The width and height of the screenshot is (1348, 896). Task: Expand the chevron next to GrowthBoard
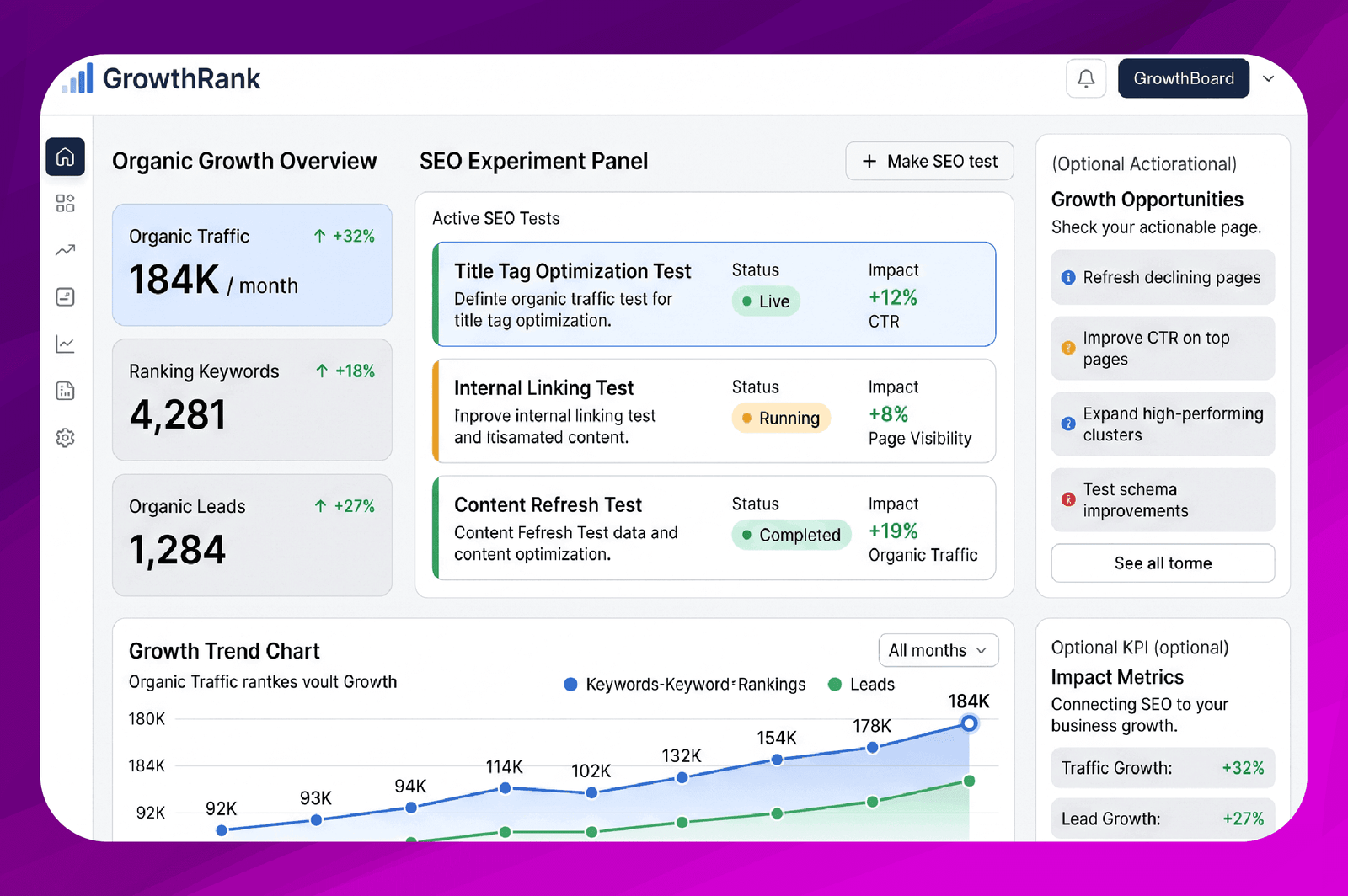pos(1269,78)
